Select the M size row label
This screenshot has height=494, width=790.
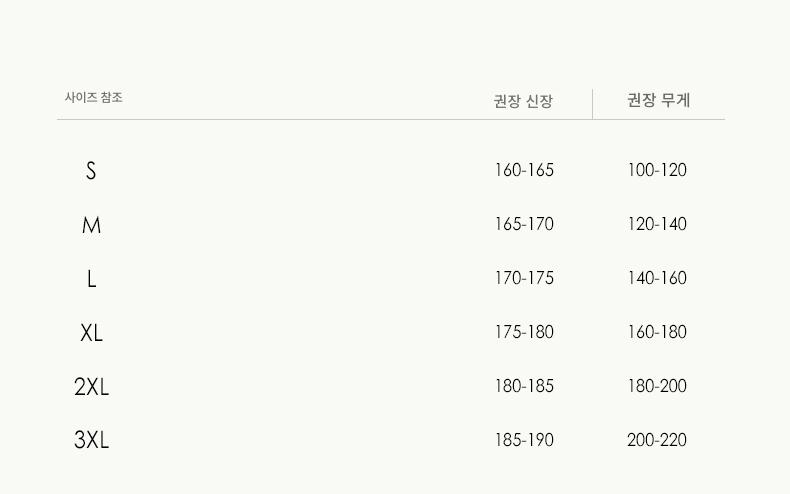coord(91,226)
